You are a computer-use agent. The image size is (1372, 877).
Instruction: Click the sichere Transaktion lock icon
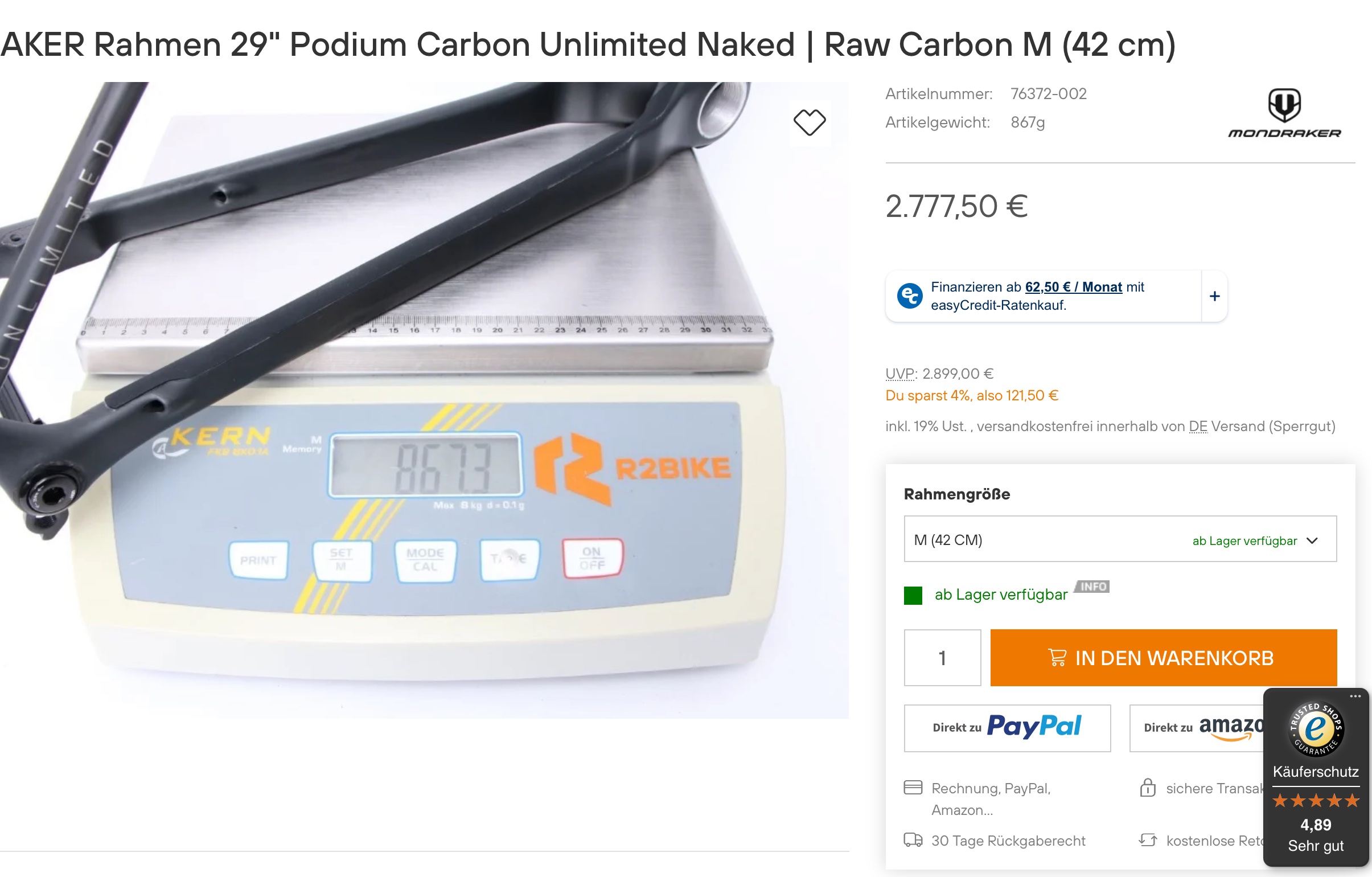1147,788
